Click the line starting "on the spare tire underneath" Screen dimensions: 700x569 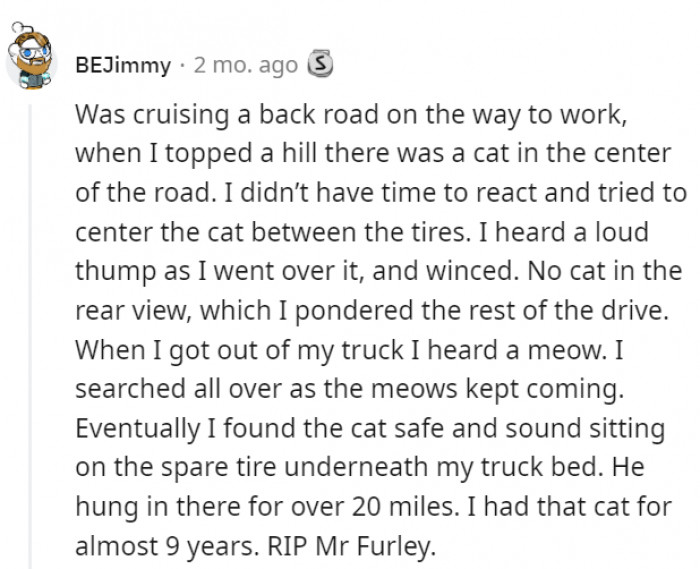pos(360,468)
